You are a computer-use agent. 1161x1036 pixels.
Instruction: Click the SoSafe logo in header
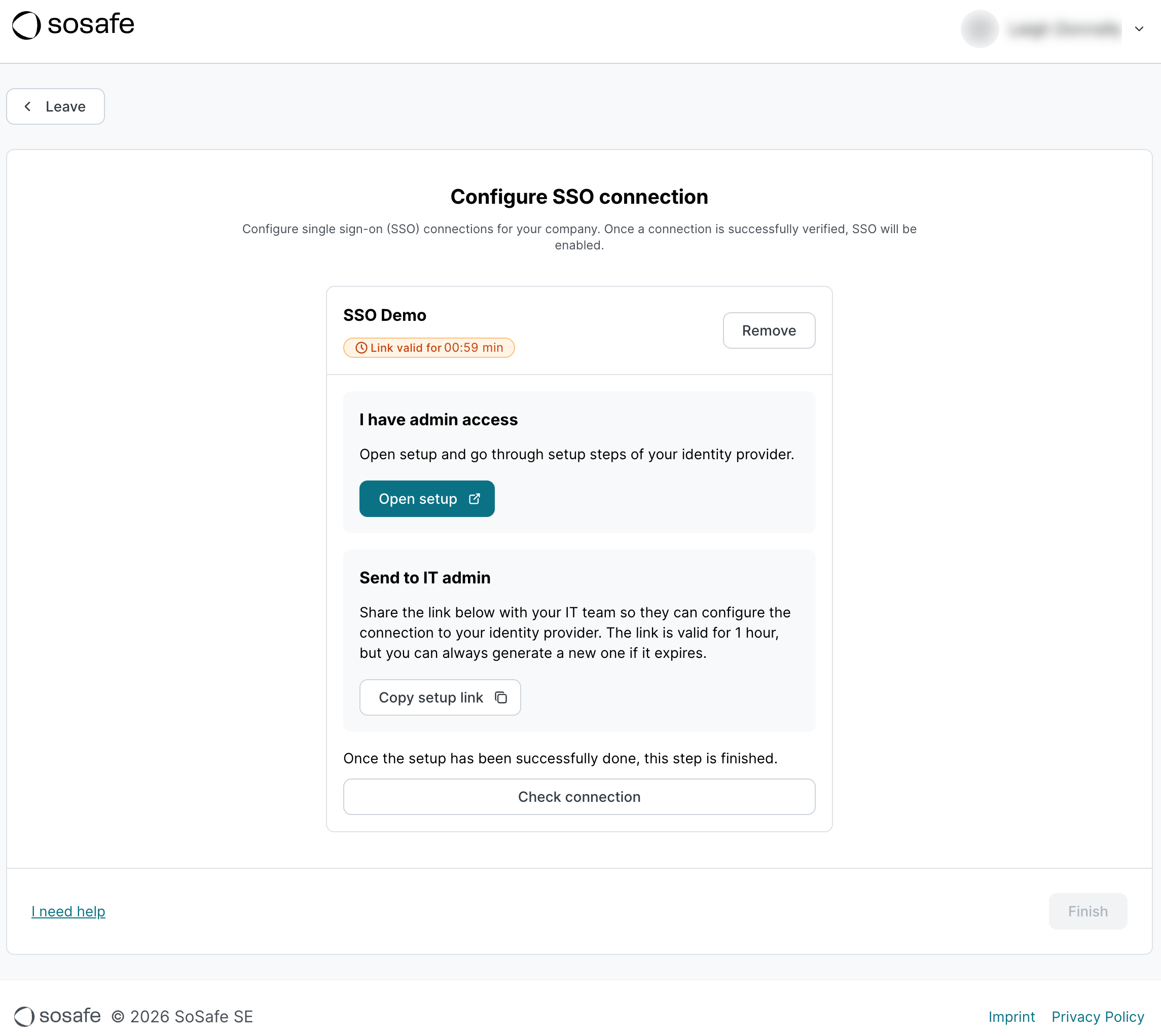[73, 25]
